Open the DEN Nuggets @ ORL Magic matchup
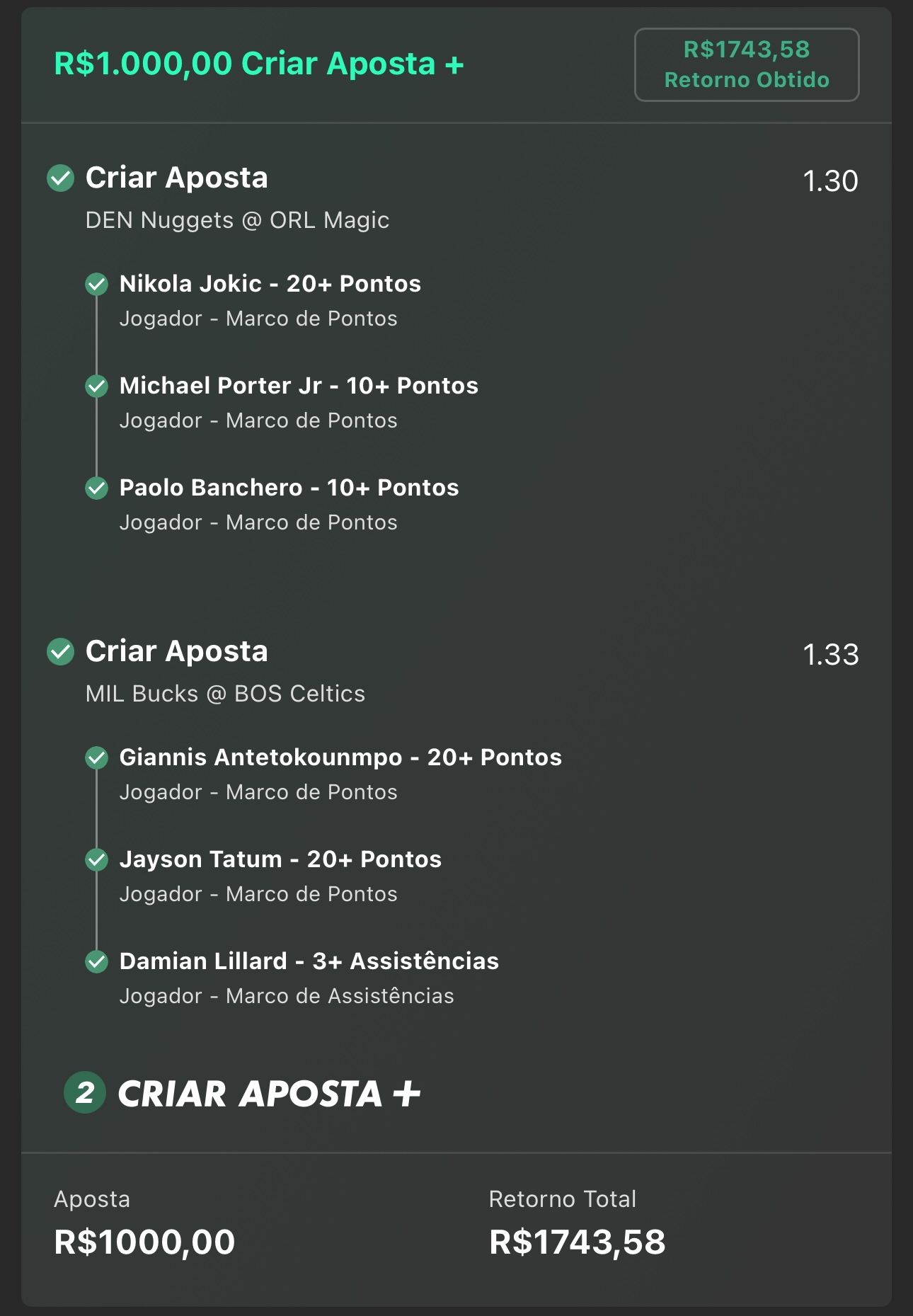 click(x=237, y=220)
